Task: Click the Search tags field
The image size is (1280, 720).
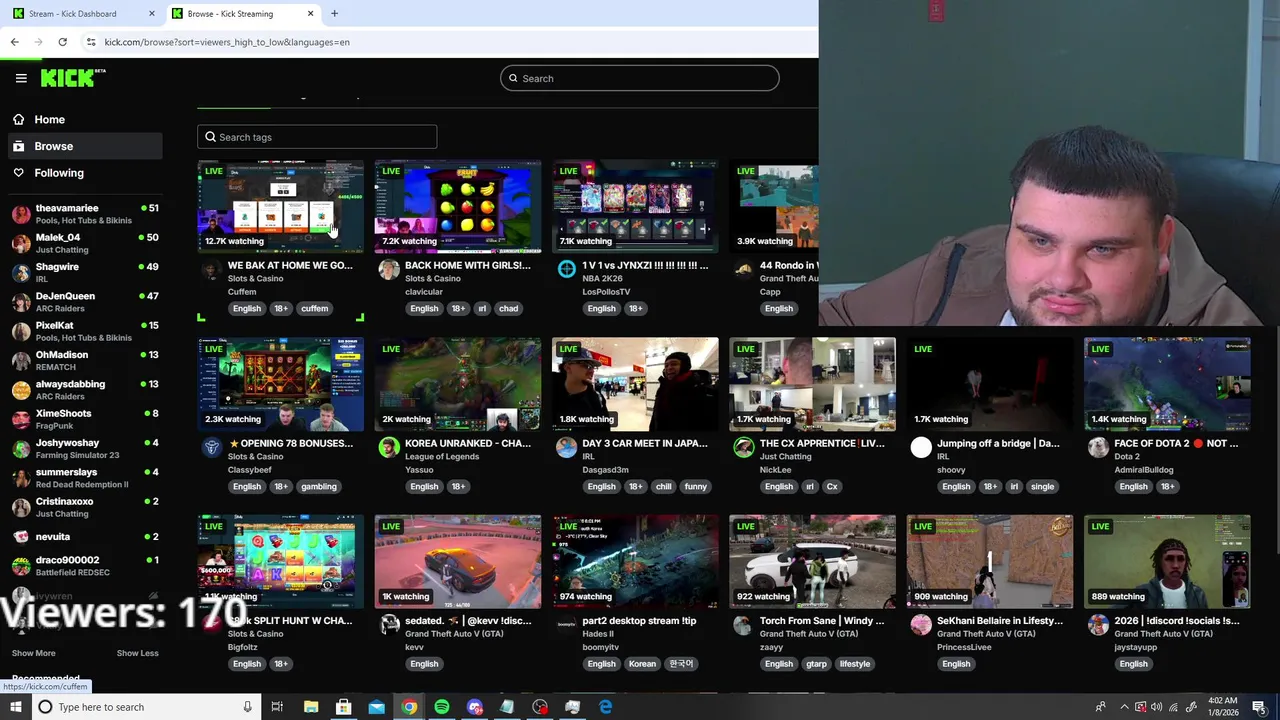Action: pos(317,137)
